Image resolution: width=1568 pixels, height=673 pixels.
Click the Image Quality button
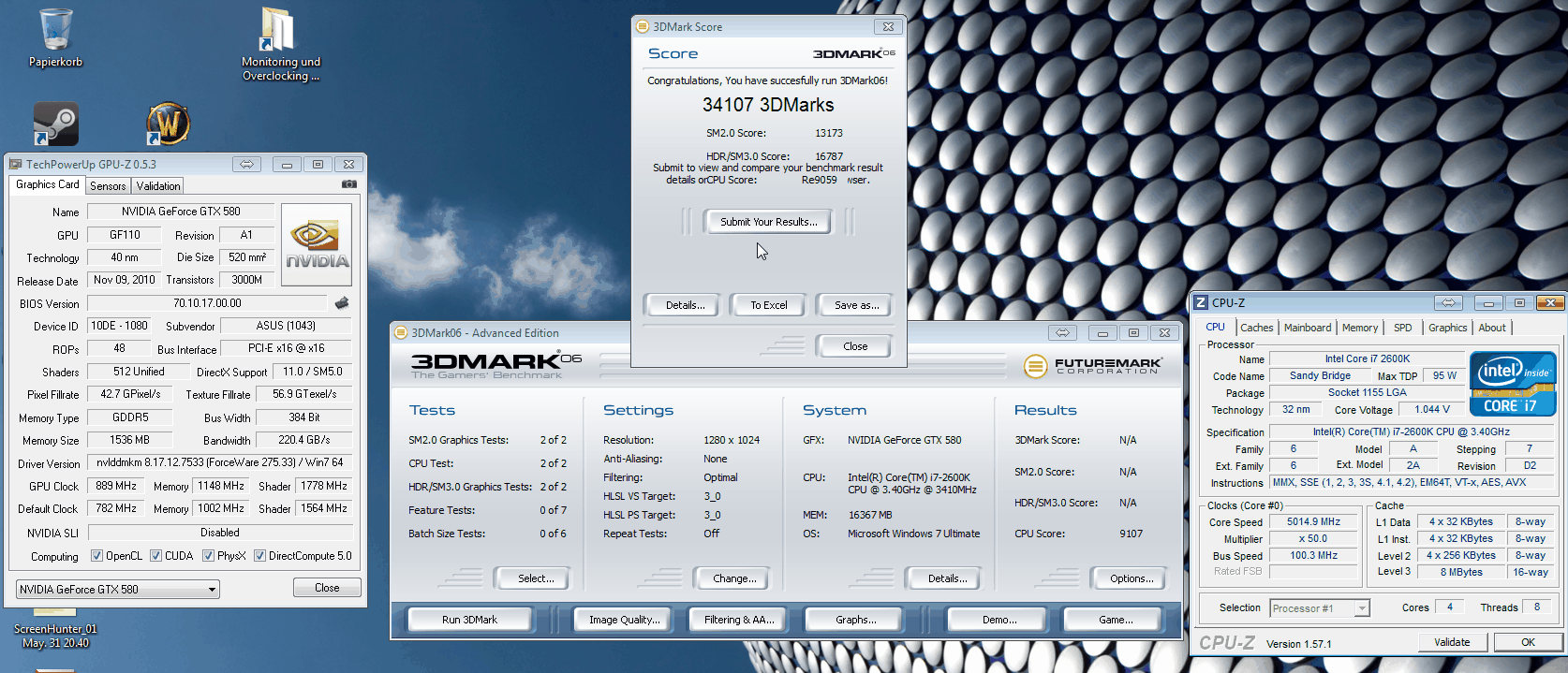tap(624, 620)
